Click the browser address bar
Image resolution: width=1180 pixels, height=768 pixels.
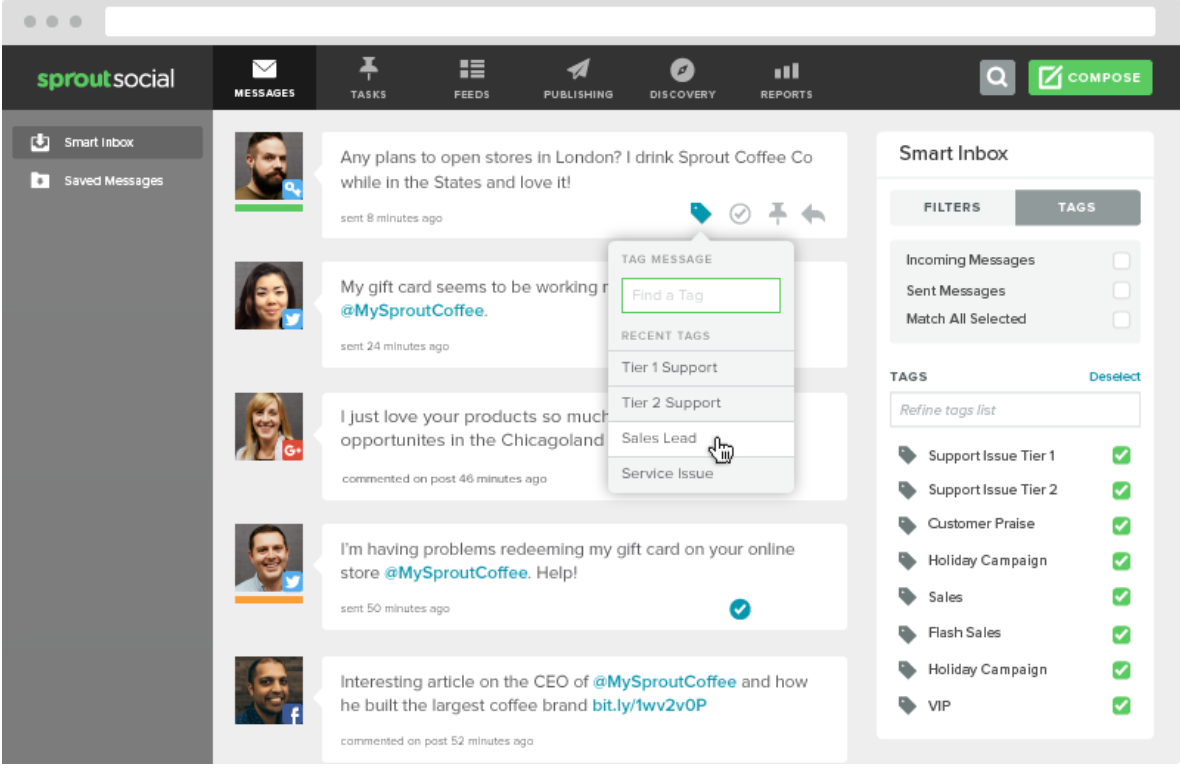click(x=630, y=22)
